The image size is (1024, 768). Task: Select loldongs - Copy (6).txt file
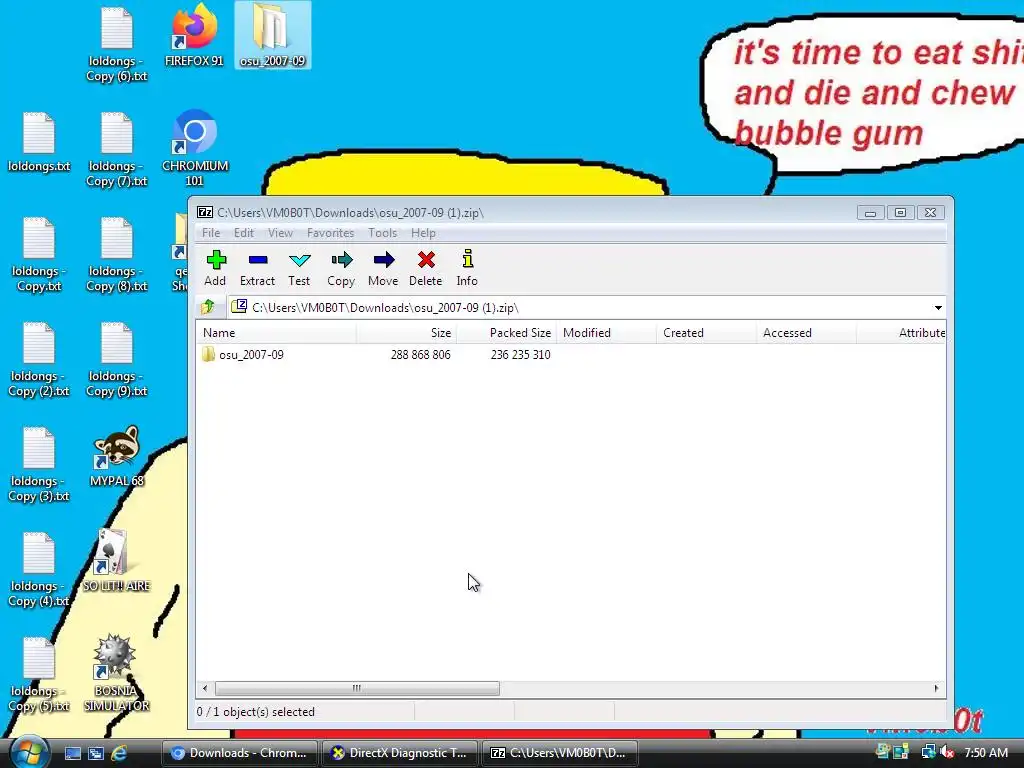point(117,45)
